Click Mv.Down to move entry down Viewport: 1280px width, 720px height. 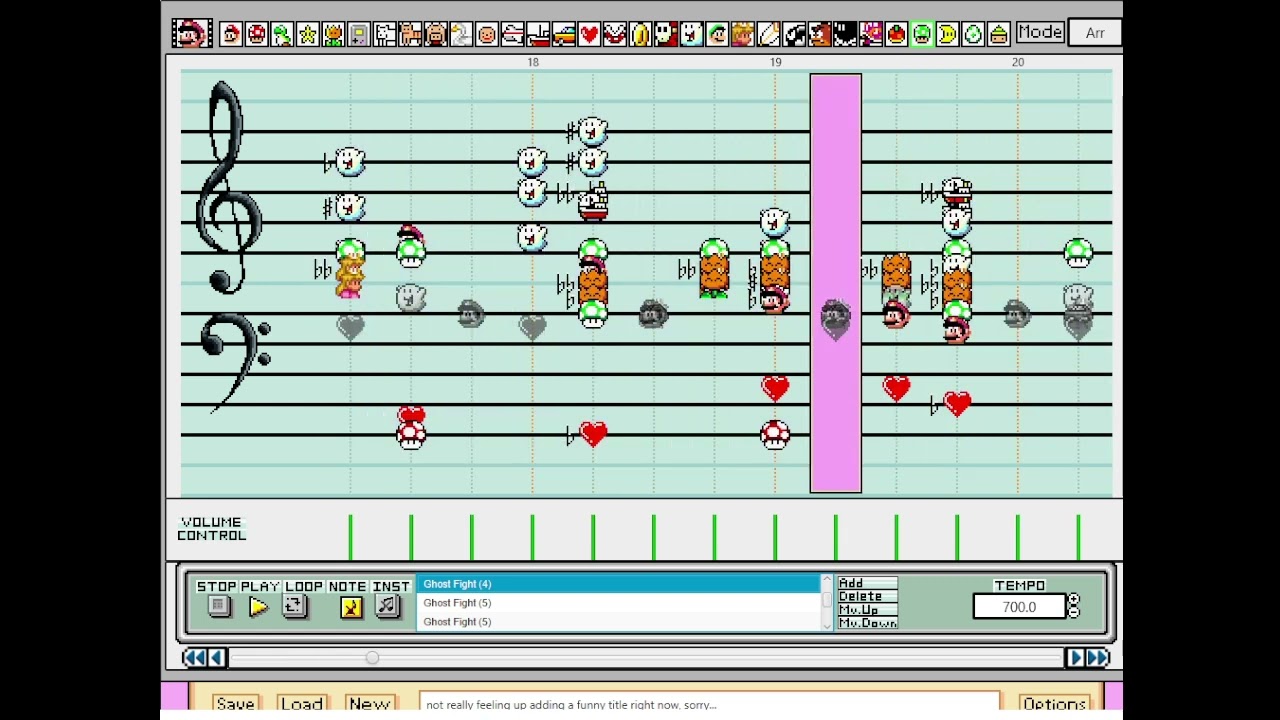(x=867, y=623)
